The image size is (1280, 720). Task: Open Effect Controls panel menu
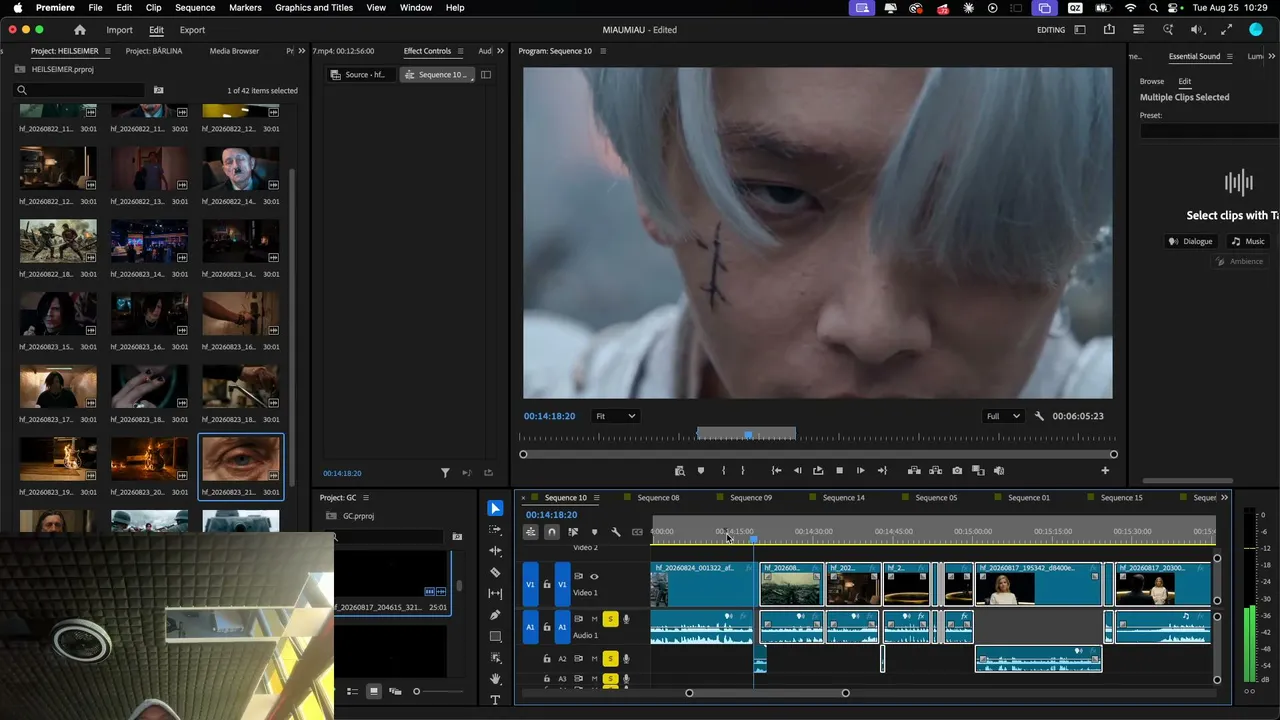[x=460, y=51]
